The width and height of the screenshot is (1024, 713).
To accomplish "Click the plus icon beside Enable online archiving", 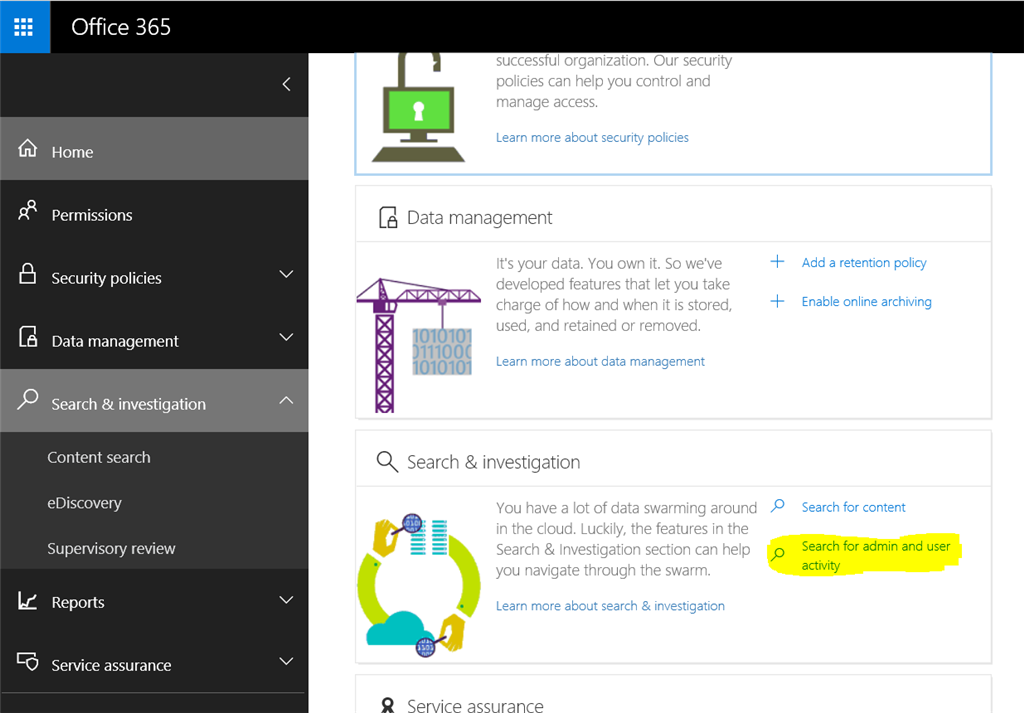I will (777, 301).
